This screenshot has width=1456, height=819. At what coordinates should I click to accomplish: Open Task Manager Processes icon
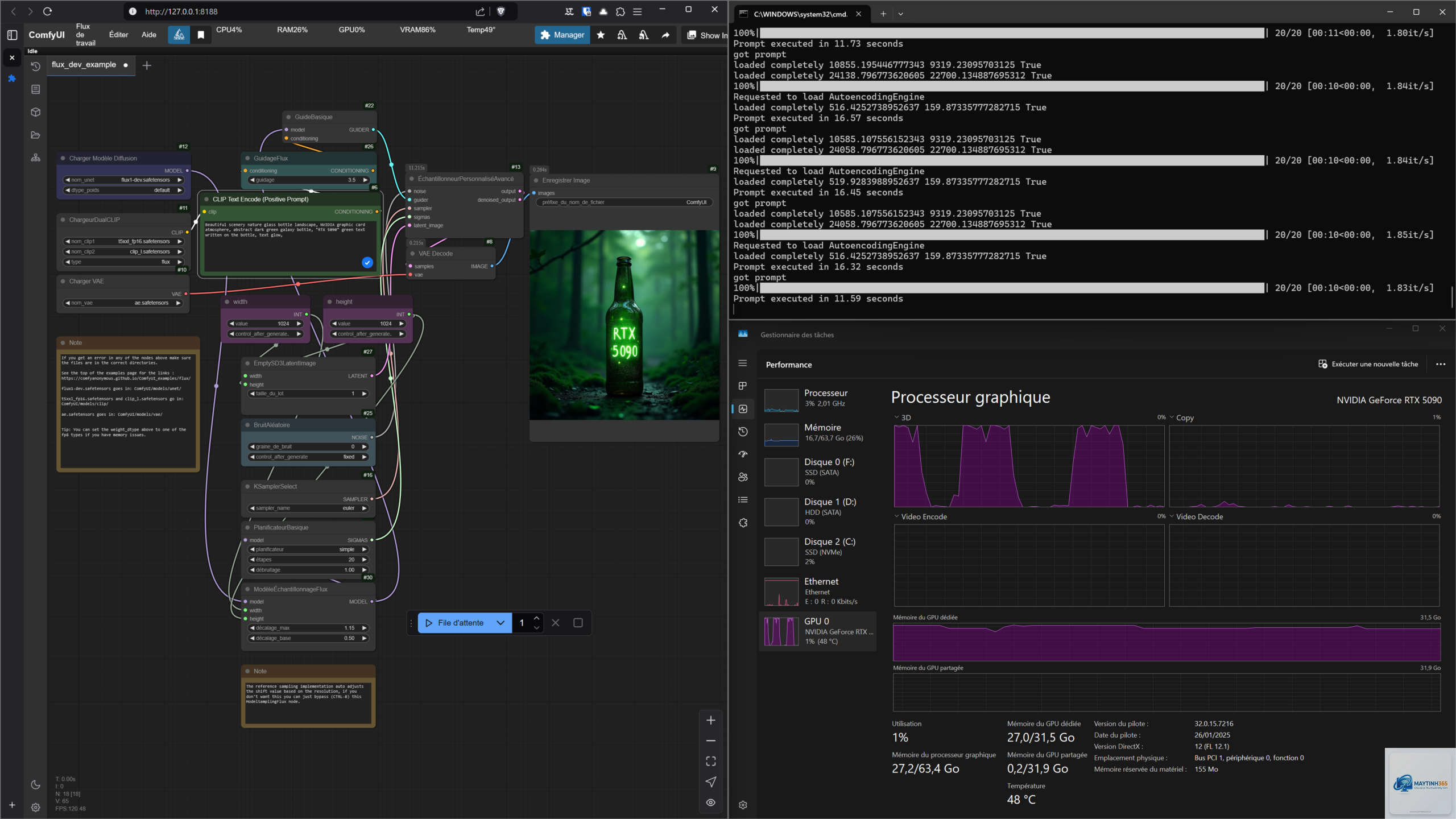[x=743, y=386]
